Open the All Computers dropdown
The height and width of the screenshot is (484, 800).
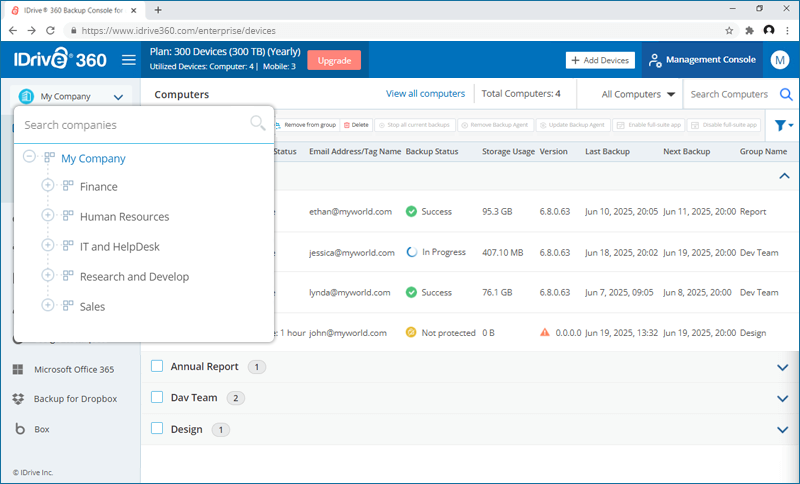coord(638,95)
